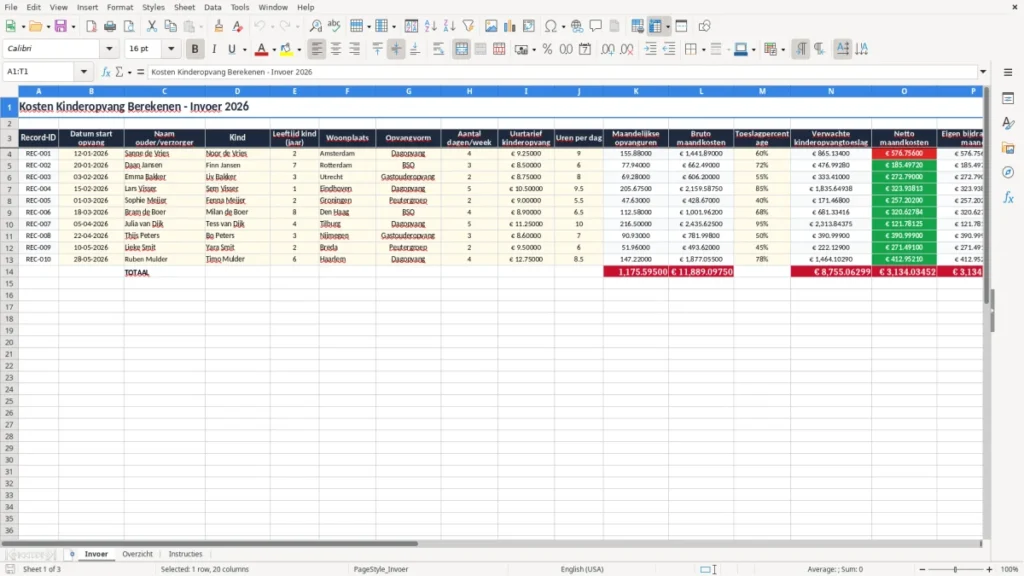Toggle Center Horizontally alignment
This screenshot has height=576, width=1024.
click(336, 49)
